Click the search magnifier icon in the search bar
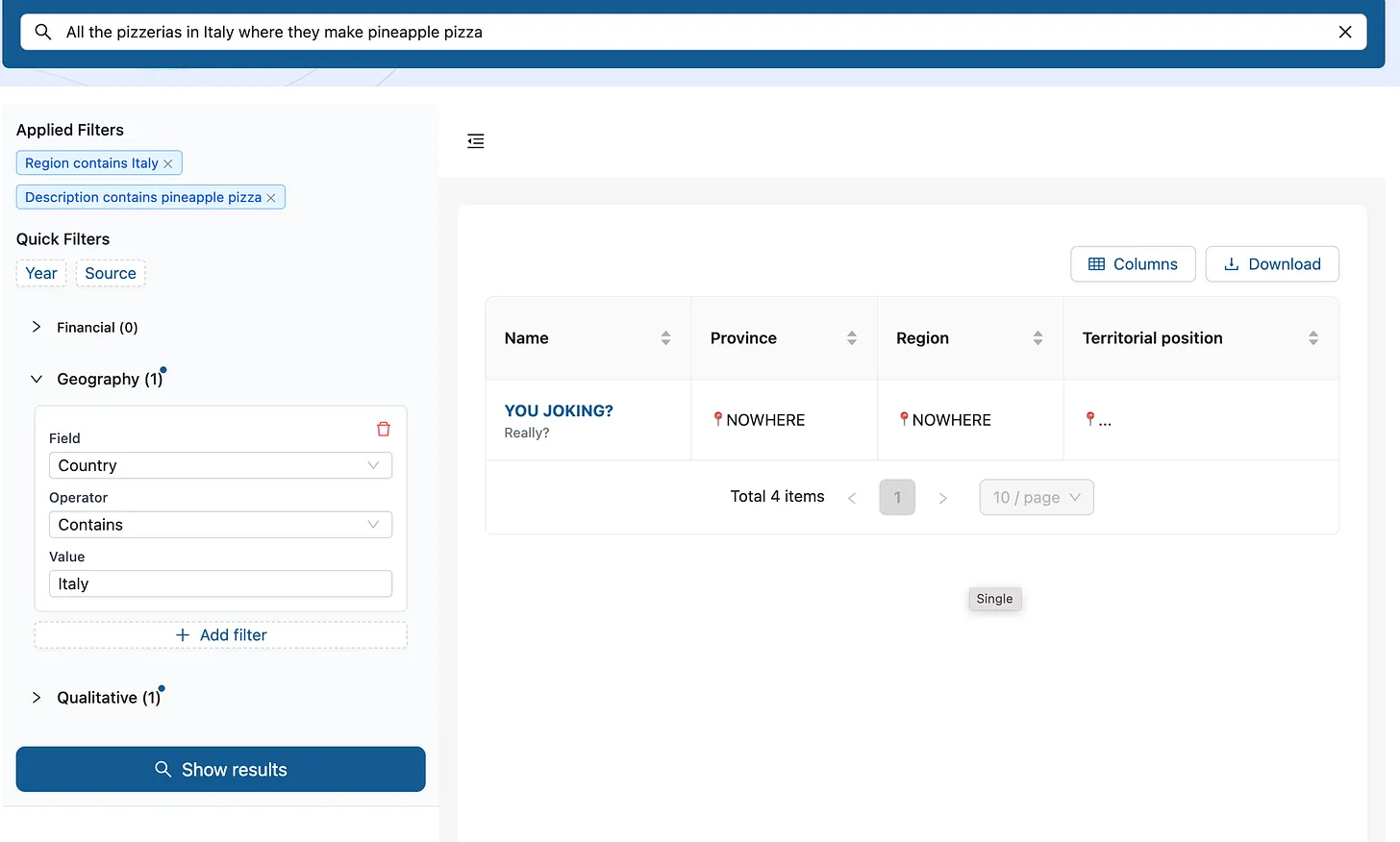This screenshot has width=1400, height=842. (43, 32)
